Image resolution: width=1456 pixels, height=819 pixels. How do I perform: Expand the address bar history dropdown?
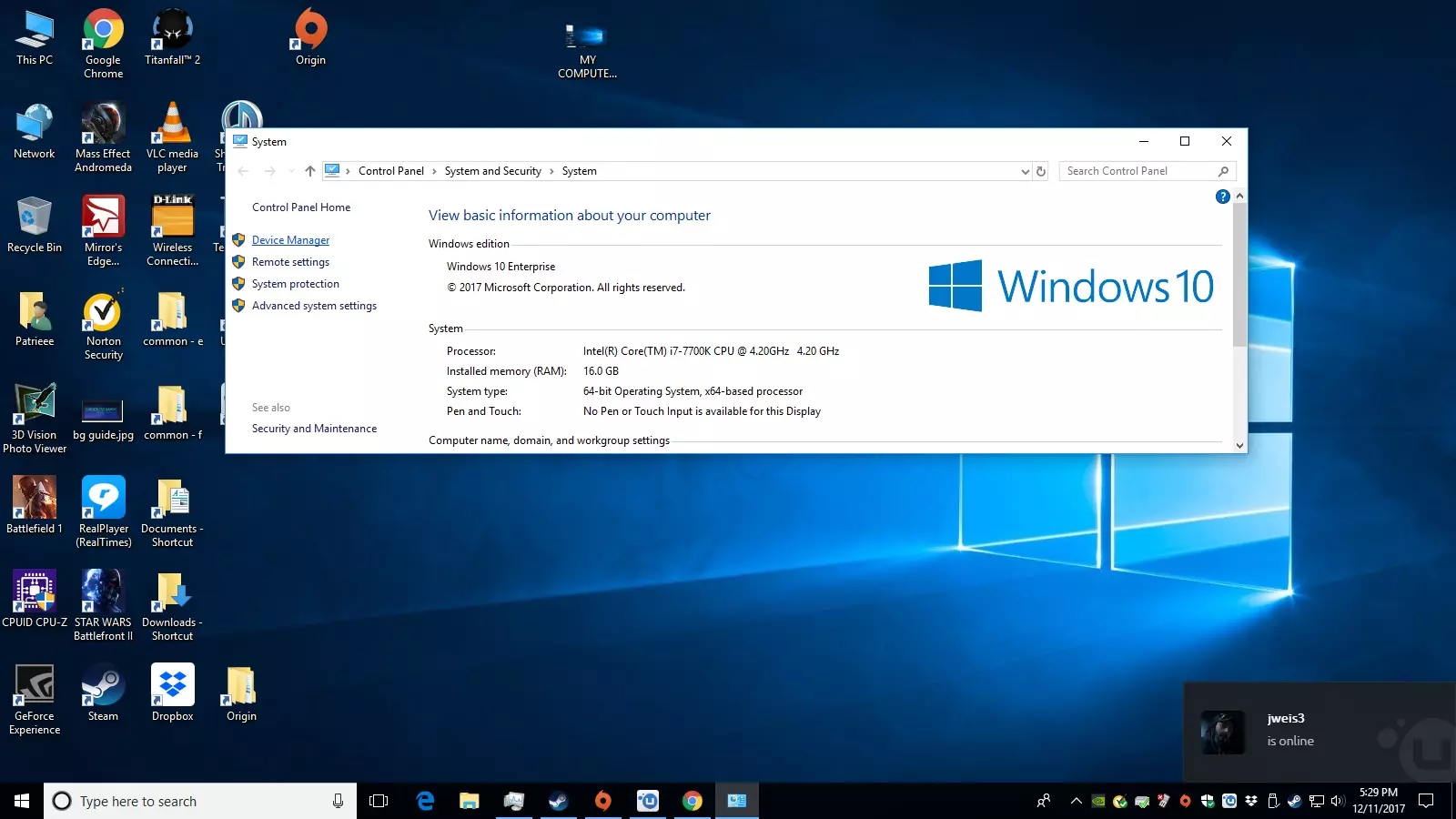(x=1025, y=171)
